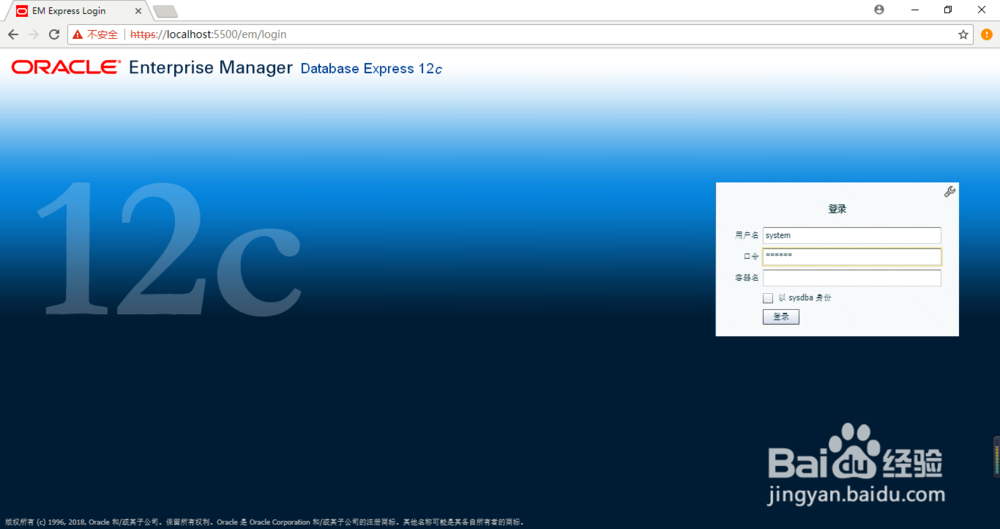
Task: Click the browser back arrow
Action: (13, 34)
